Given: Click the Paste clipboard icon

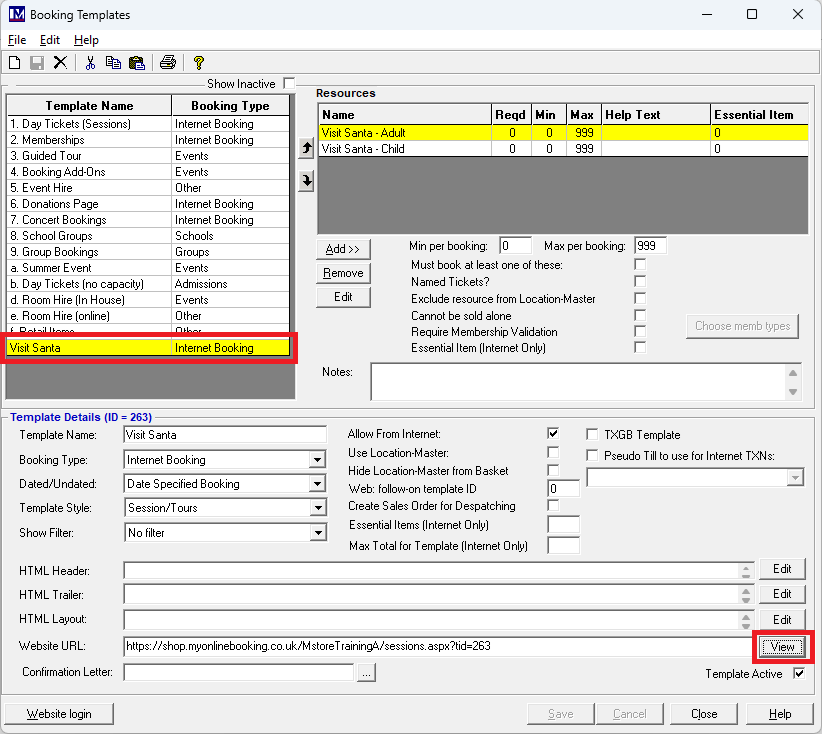Looking at the screenshot, I should (136, 62).
